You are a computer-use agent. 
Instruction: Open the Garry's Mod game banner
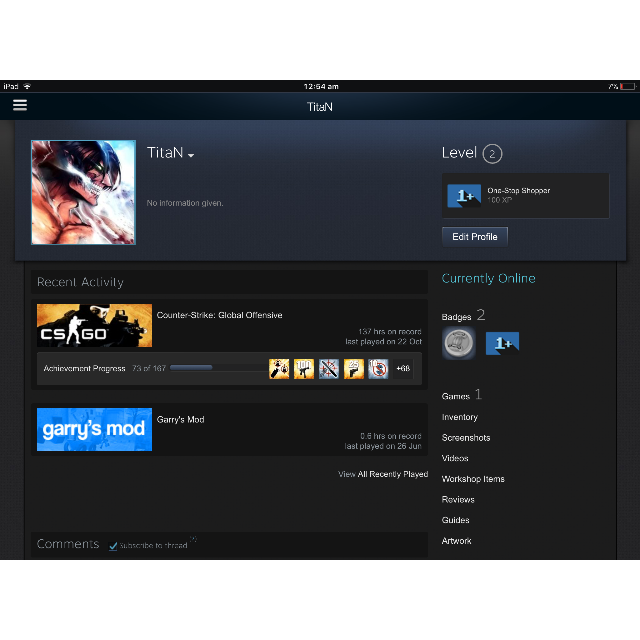tap(94, 429)
